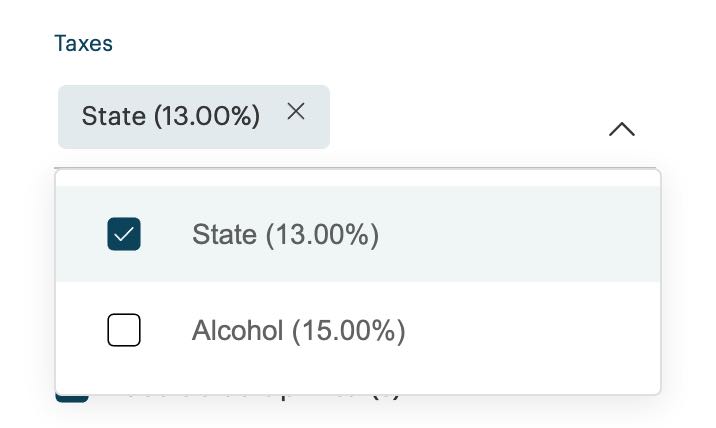716x428 pixels.
Task: Click the X icon on the State tag
Action: click(x=296, y=112)
